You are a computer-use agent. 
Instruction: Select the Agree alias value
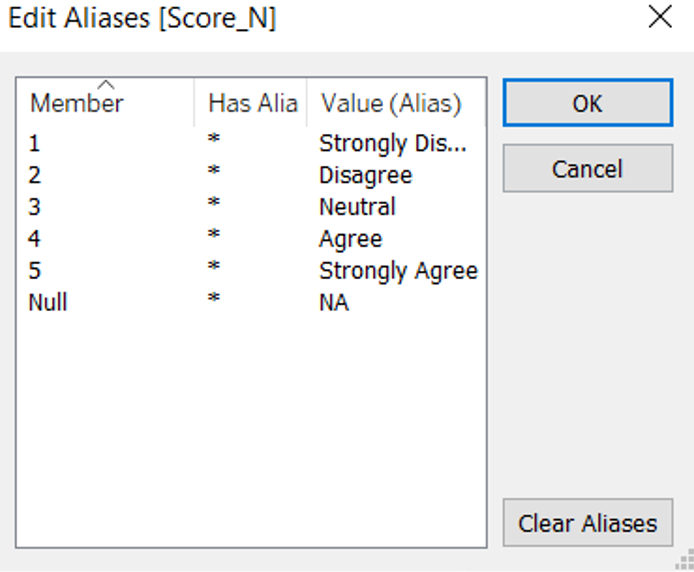pos(350,239)
